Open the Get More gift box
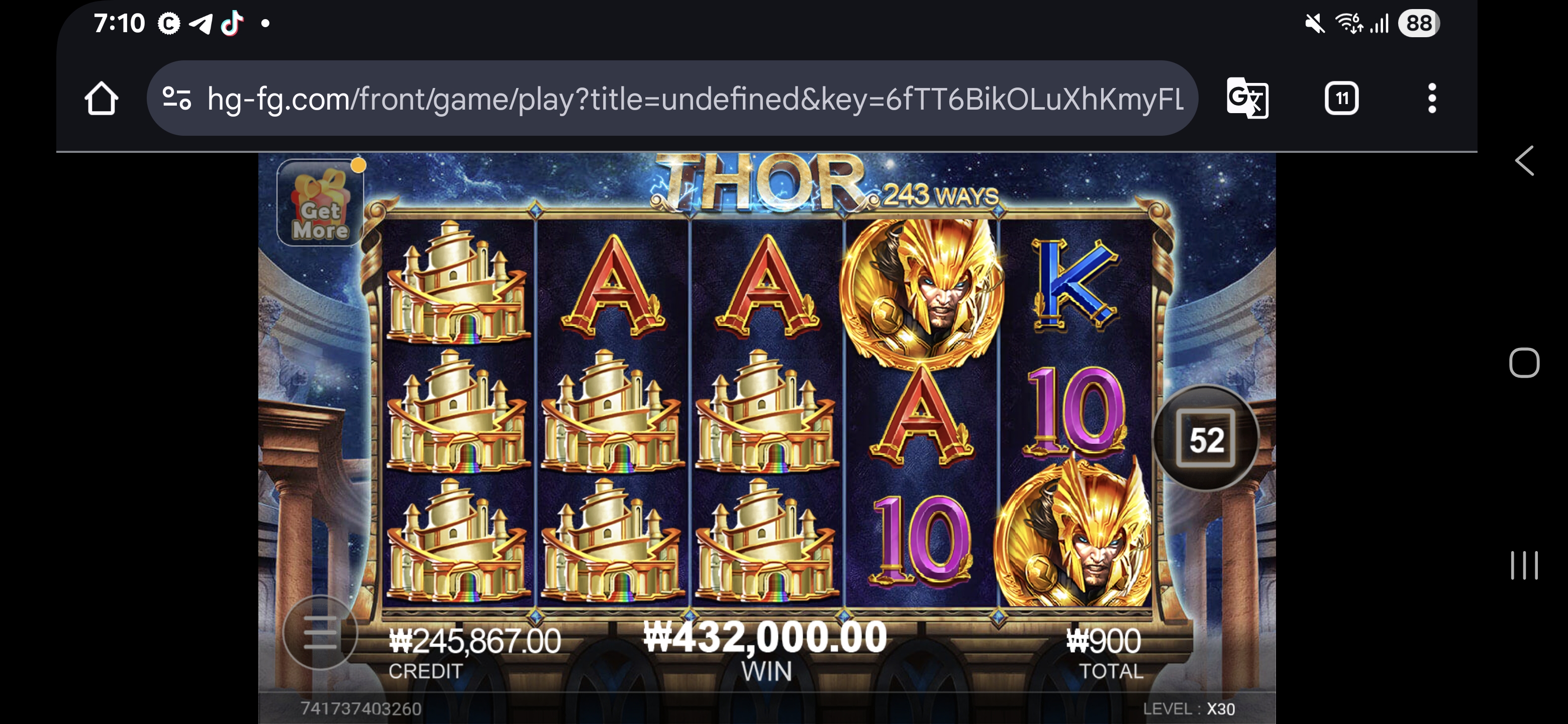Screen dimensions: 1568x724 click(321, 203)
